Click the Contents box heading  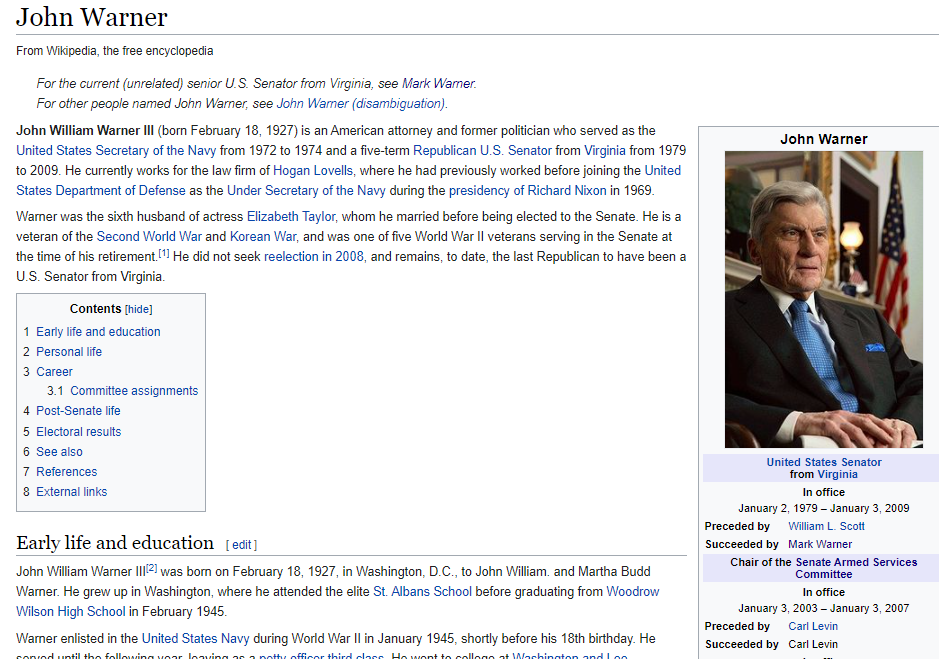[x=95, y=309]
